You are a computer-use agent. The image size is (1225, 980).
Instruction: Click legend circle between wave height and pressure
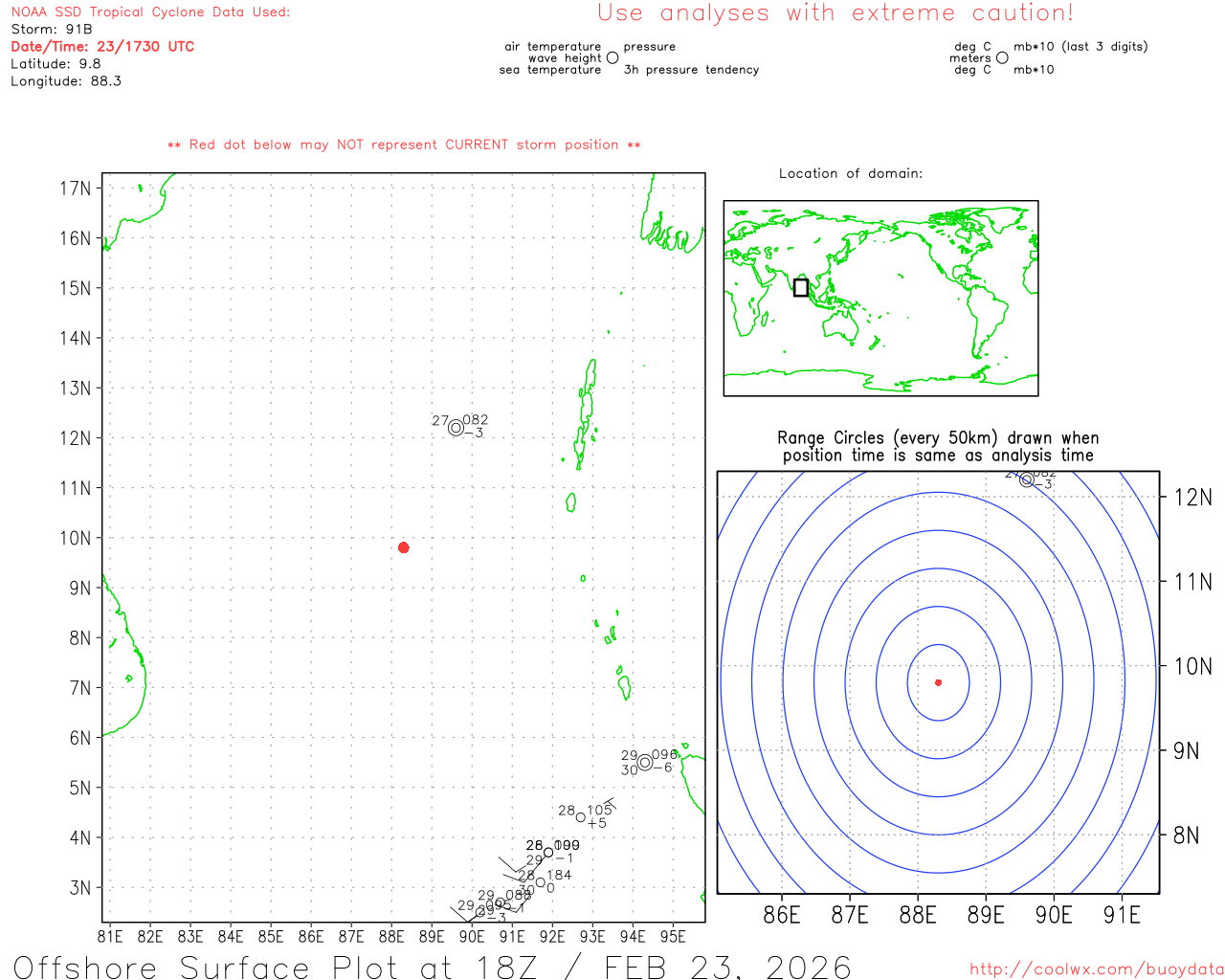coord(612,57)
